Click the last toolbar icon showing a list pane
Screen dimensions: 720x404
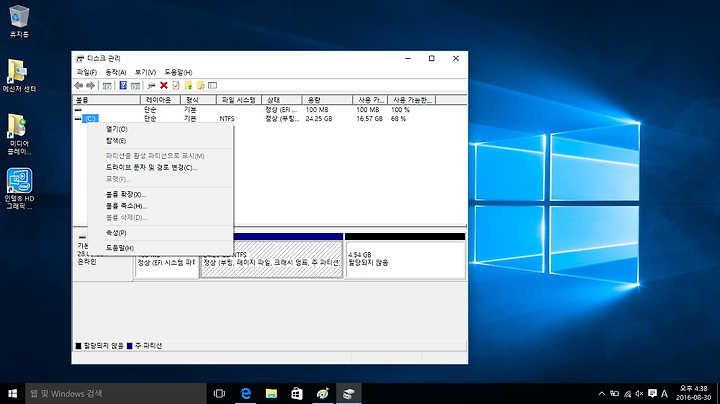[212, 85]
